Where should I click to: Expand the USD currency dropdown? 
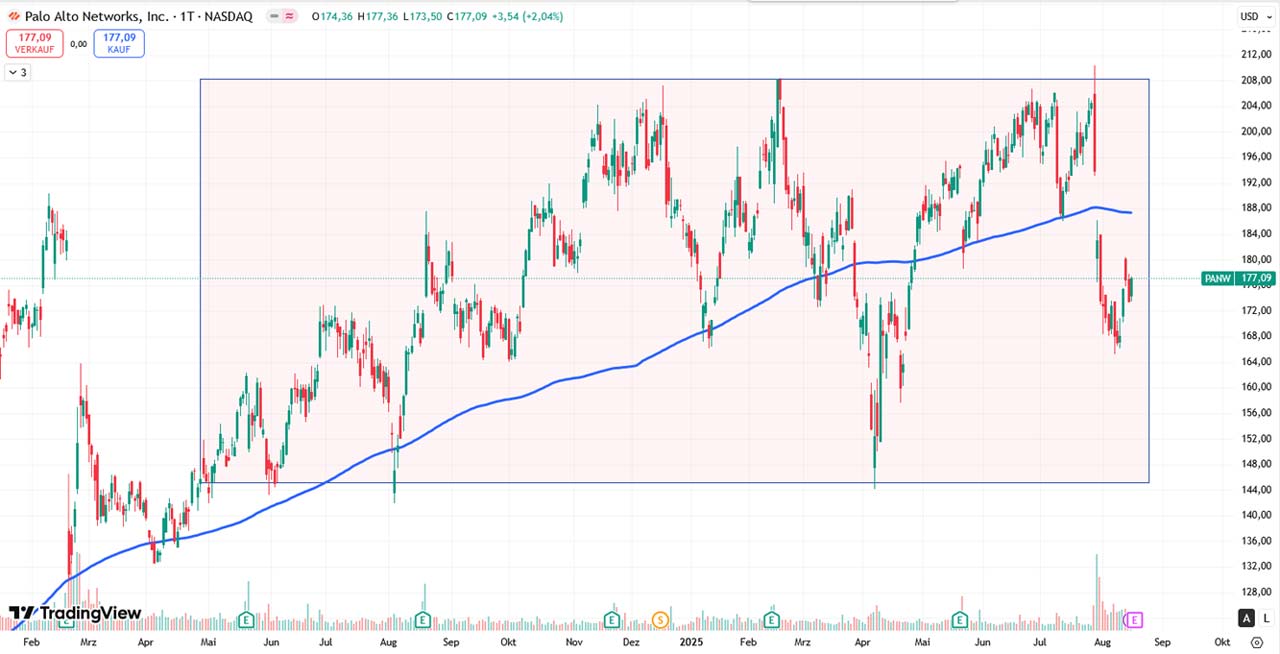[x=1254, y=16]
